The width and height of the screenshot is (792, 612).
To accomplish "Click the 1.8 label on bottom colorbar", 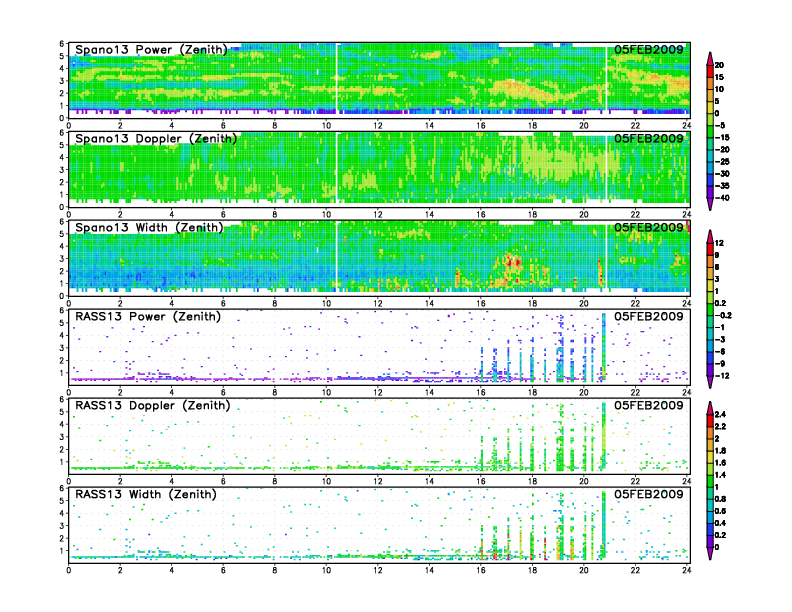I will click(721, 450).
